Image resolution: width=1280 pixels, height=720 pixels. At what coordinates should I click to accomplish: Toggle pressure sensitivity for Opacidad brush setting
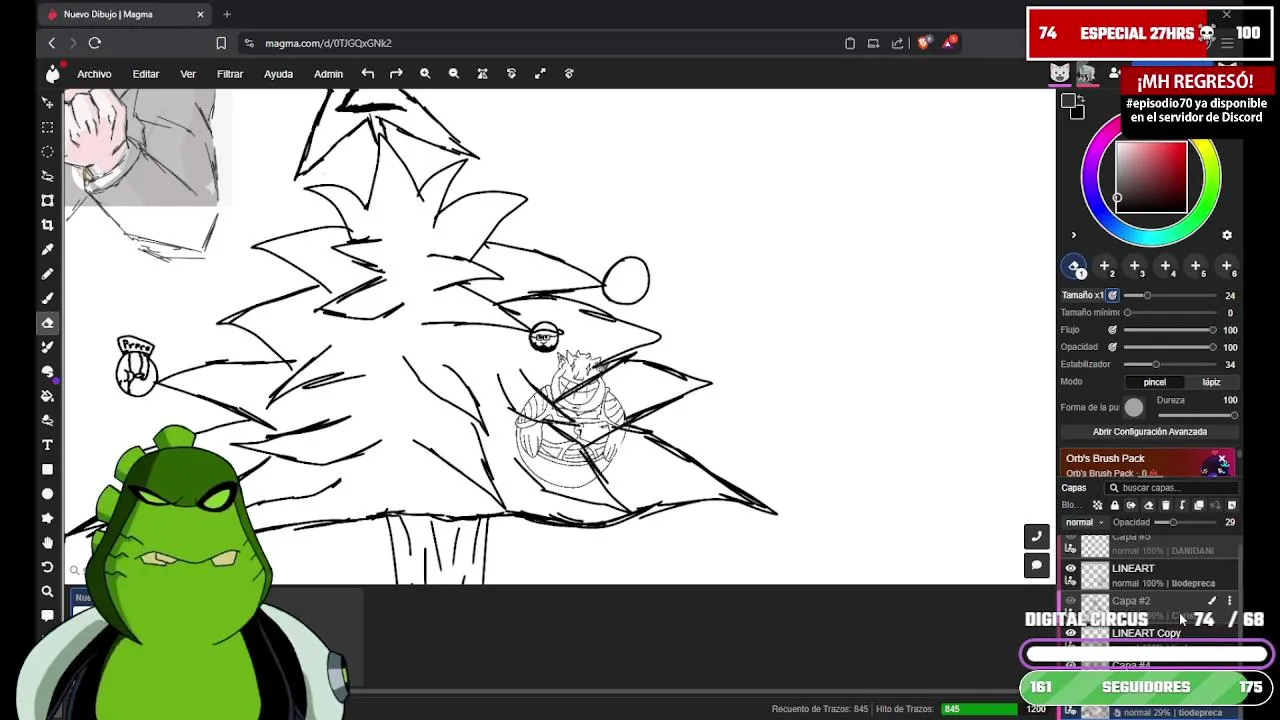click(1112, 347)
